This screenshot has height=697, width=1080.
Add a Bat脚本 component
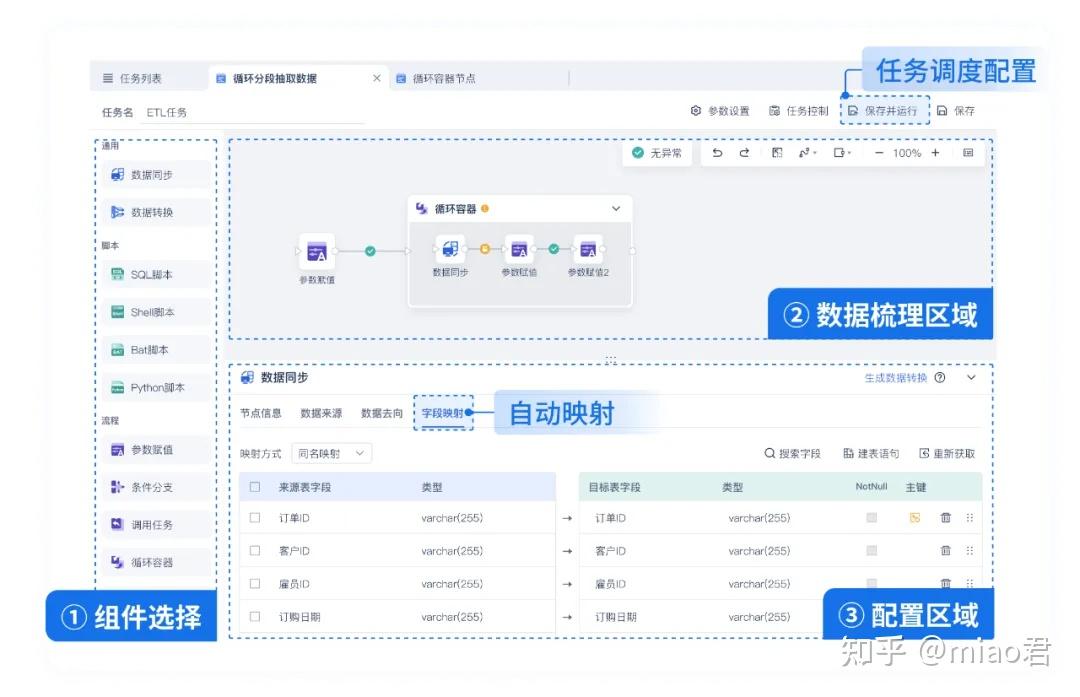pyautogui.click(x=156, y=350)
